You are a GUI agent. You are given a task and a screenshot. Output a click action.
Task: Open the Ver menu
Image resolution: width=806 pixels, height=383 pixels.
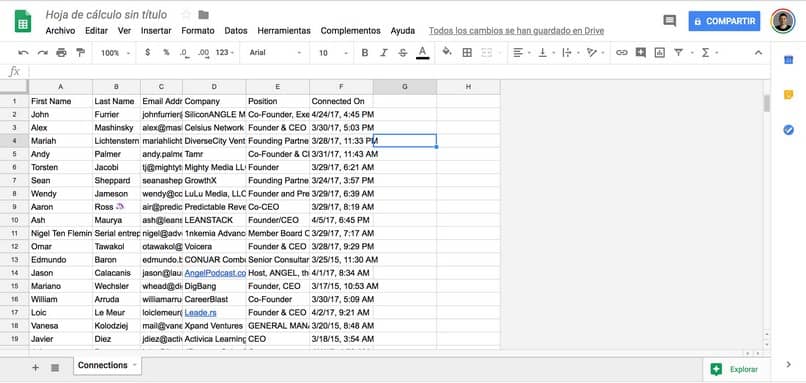click(x=124, y=31)
